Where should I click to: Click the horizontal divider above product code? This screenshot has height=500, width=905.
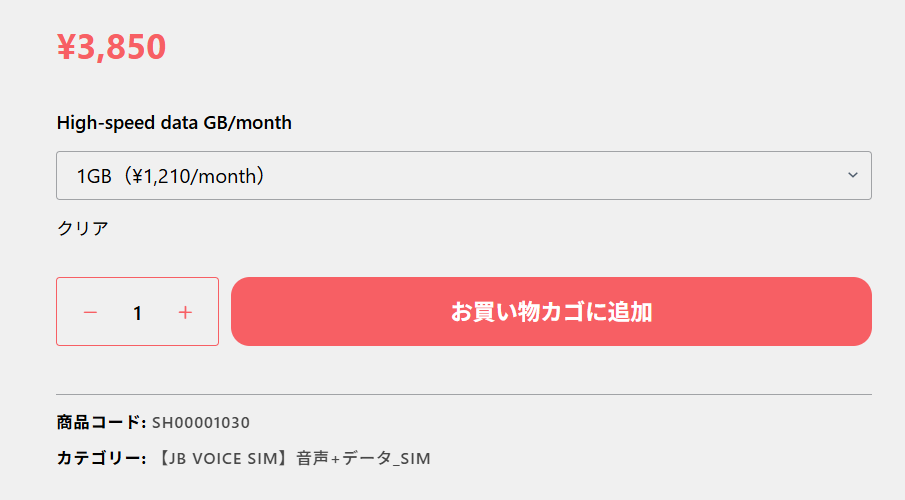(463, 394)
